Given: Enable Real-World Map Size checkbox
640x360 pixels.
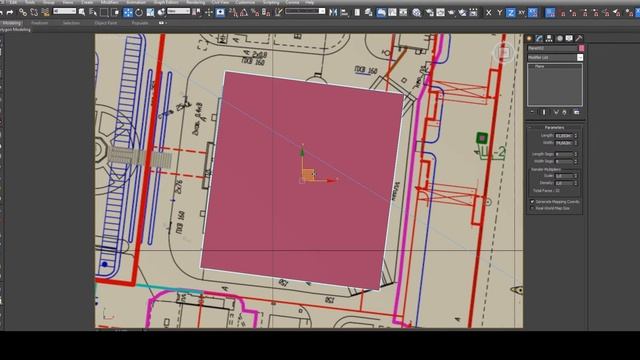Looking at the screenshot, I should click(x=532, y=208).
